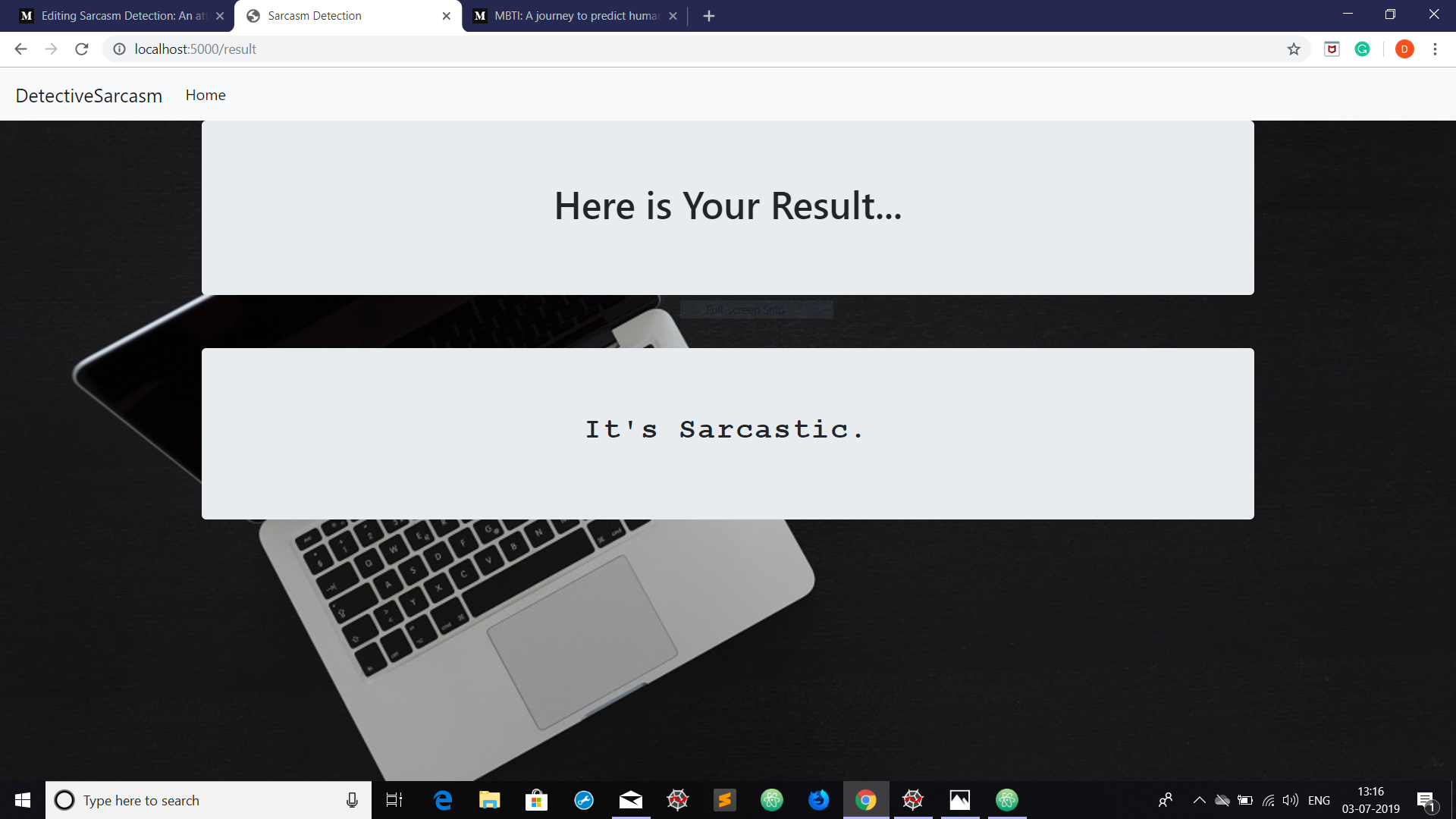The image size is (1456, 819).
Task: Switch to MBTI journey tab
Action: coord(575,16)
